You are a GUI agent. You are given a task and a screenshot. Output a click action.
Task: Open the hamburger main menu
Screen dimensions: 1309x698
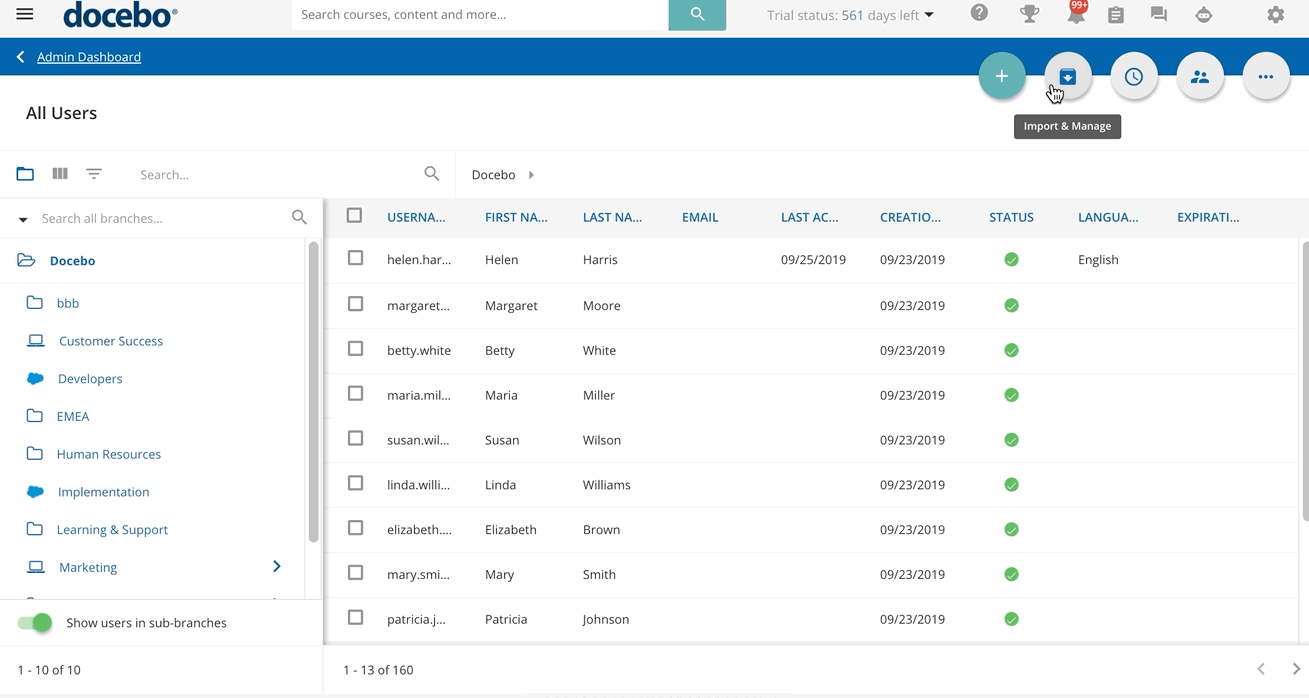[x=25, y=15]
